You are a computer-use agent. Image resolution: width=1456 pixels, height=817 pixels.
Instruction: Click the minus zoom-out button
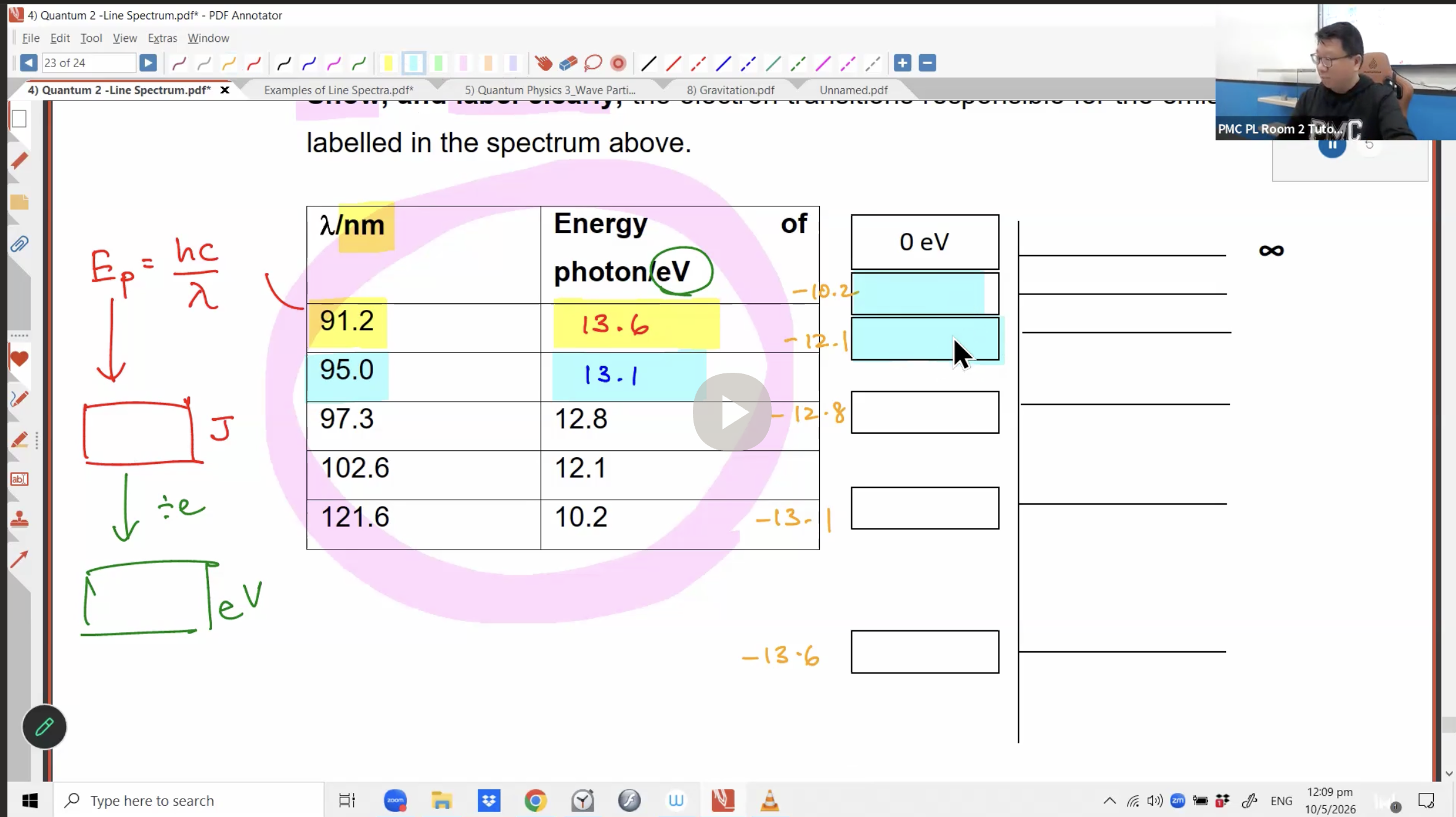click(927, 63)
